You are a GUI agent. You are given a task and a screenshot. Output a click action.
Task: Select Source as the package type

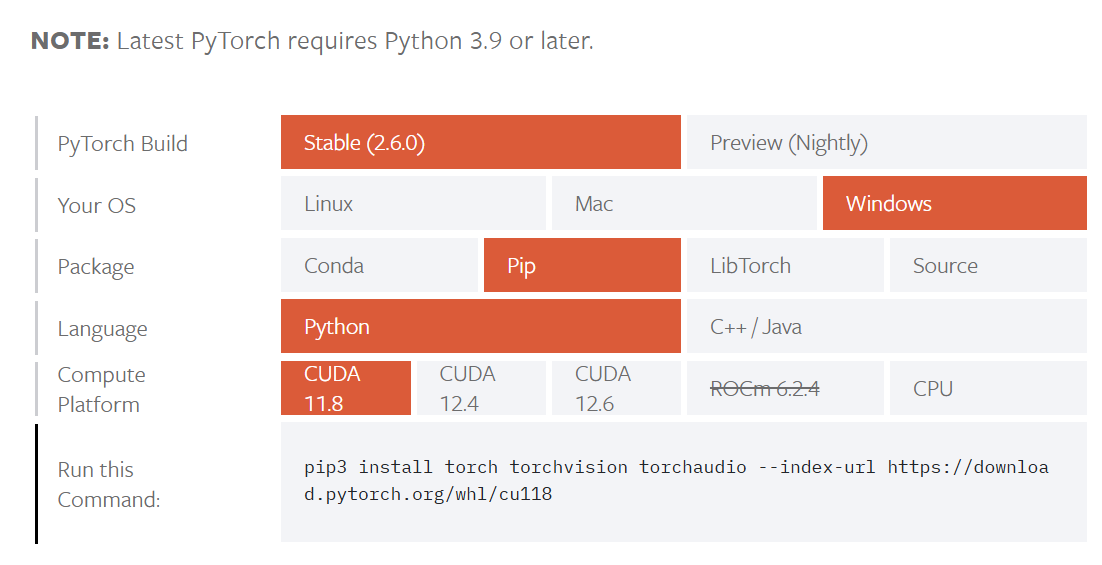click(x=987, y=266)
